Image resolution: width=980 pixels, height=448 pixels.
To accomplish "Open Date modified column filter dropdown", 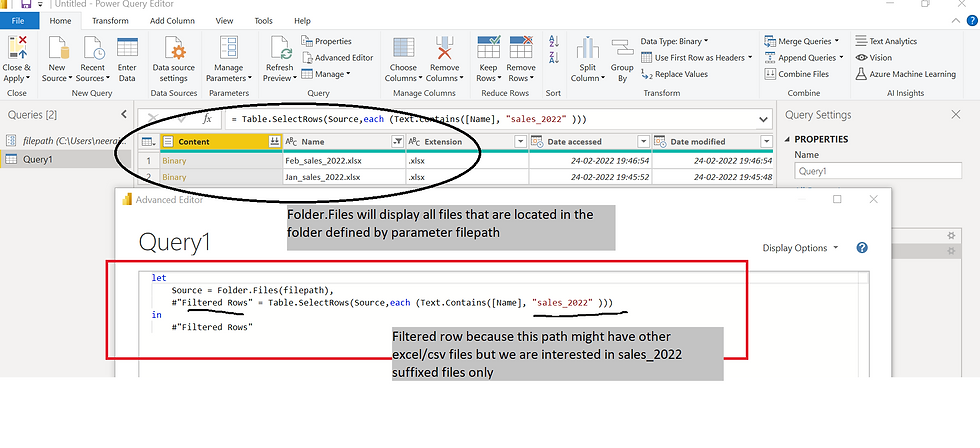I will point(766,142).
